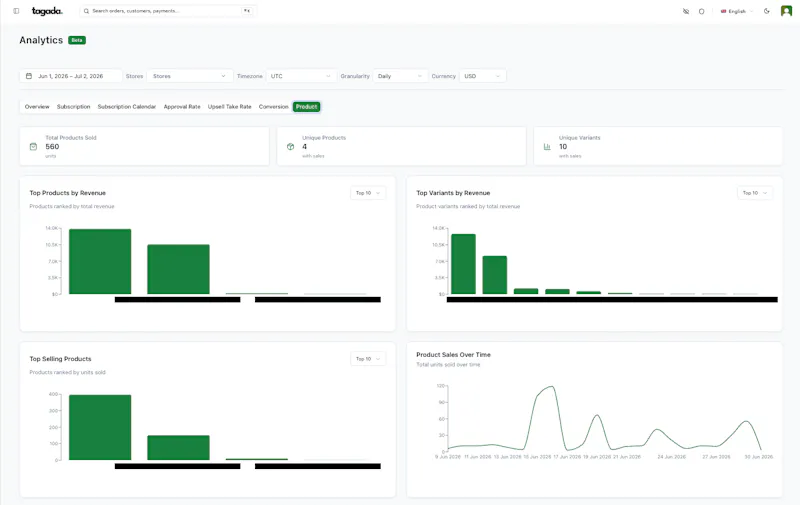800x505 pixels.
Task: Open the Approval Rate tab
Action: pyautogui.click(x=182, y=107)
